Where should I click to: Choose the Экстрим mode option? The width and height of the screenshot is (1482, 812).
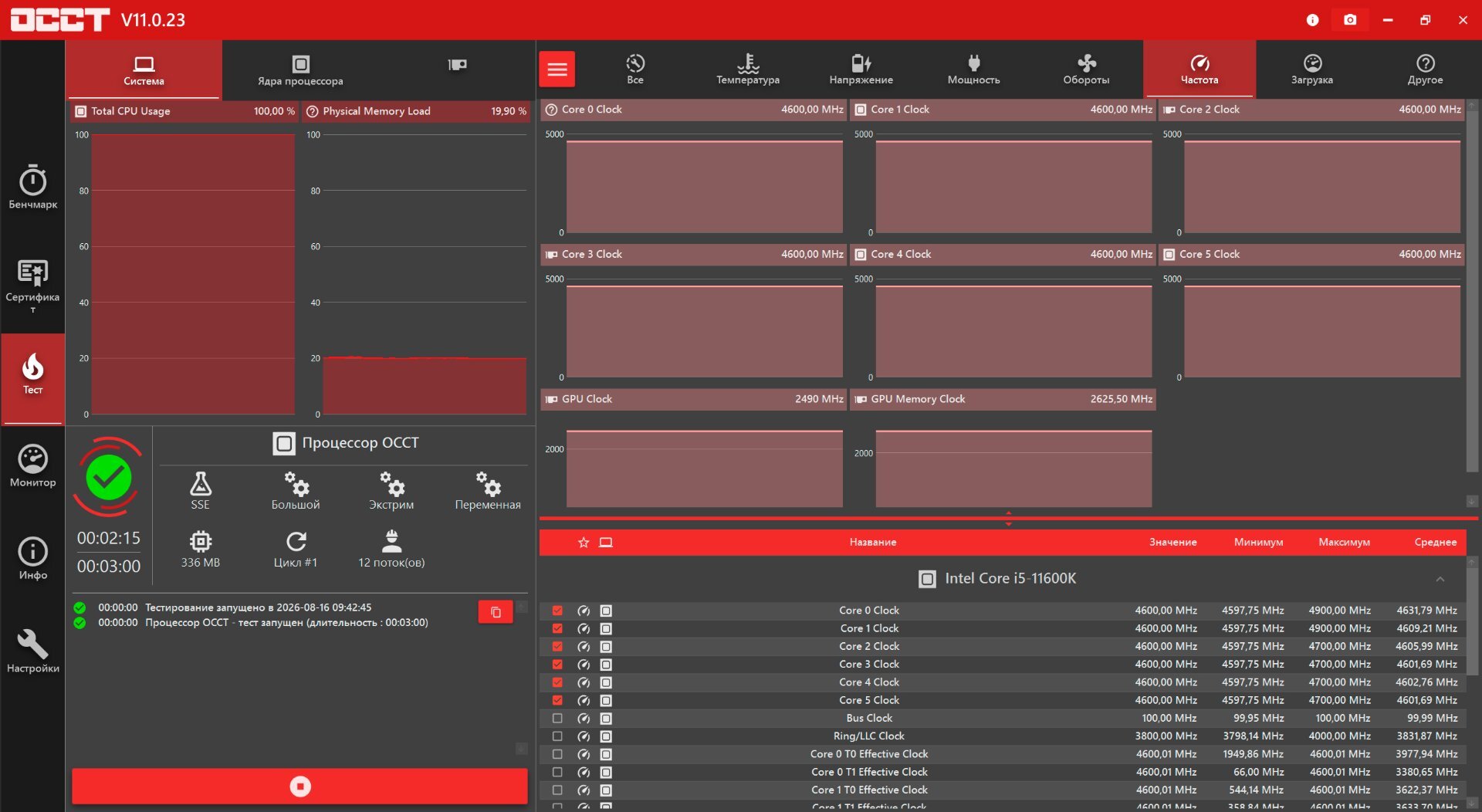point(391,491)
